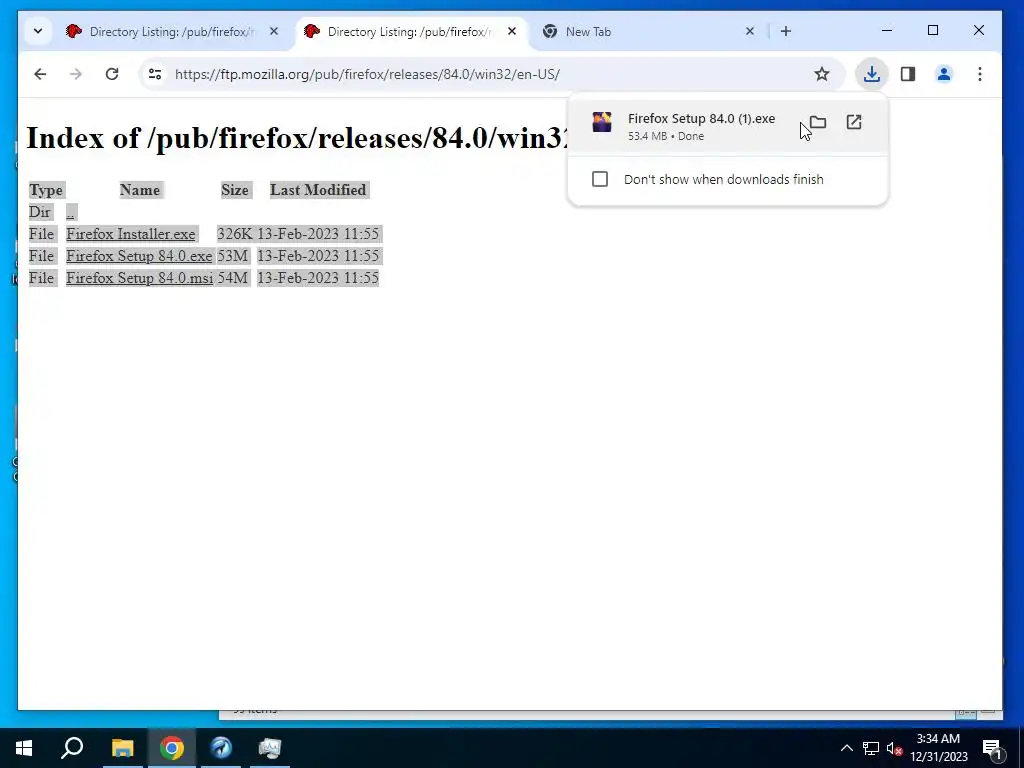Click the Size column header

(234, 190)
